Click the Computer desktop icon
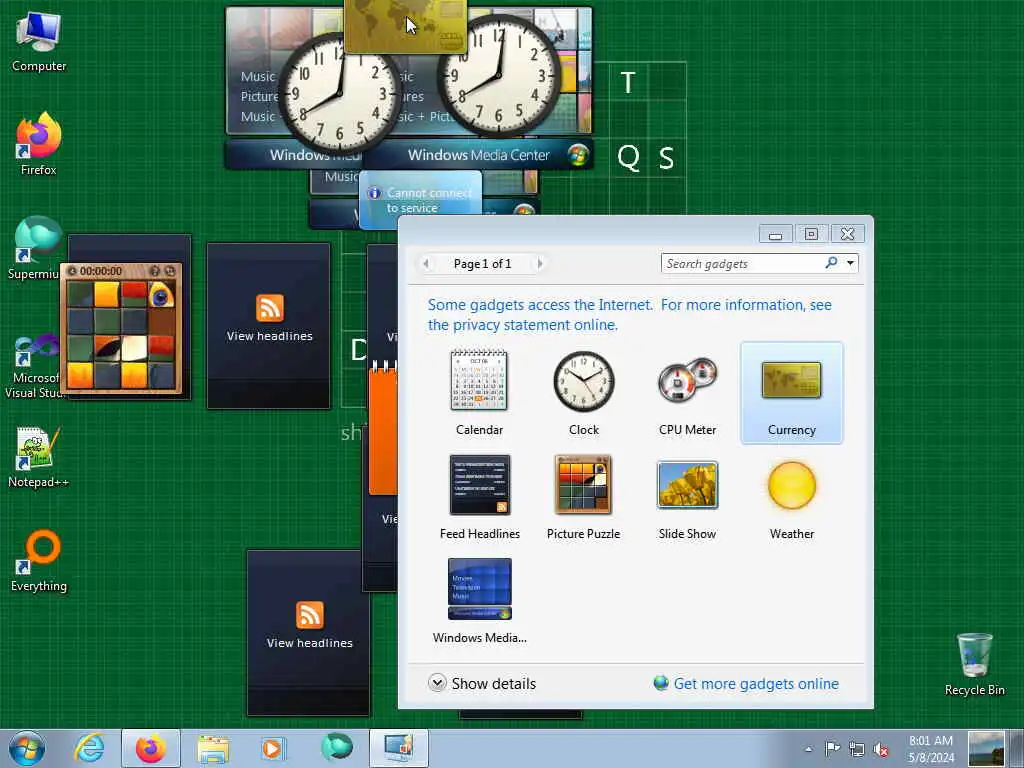Screen dimensions: 1024x768 coord(39,42)
